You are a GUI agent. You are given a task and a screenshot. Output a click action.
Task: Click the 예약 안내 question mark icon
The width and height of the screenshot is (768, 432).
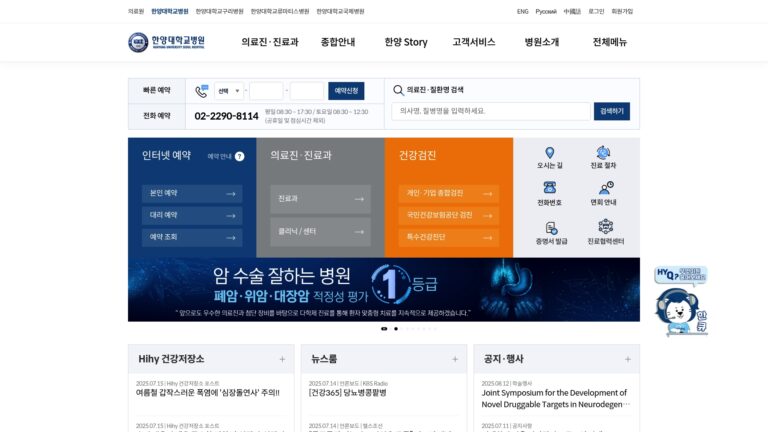point(239,156)
